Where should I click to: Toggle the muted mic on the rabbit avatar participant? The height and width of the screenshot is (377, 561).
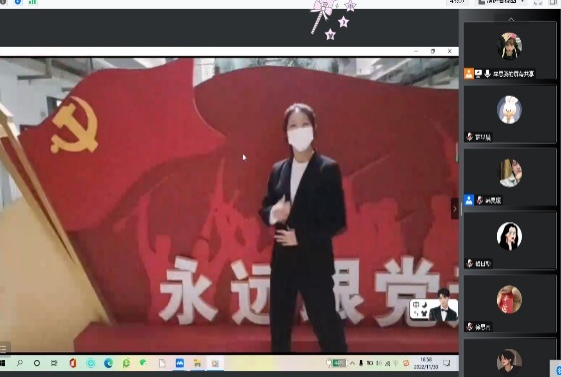(469, 137)
